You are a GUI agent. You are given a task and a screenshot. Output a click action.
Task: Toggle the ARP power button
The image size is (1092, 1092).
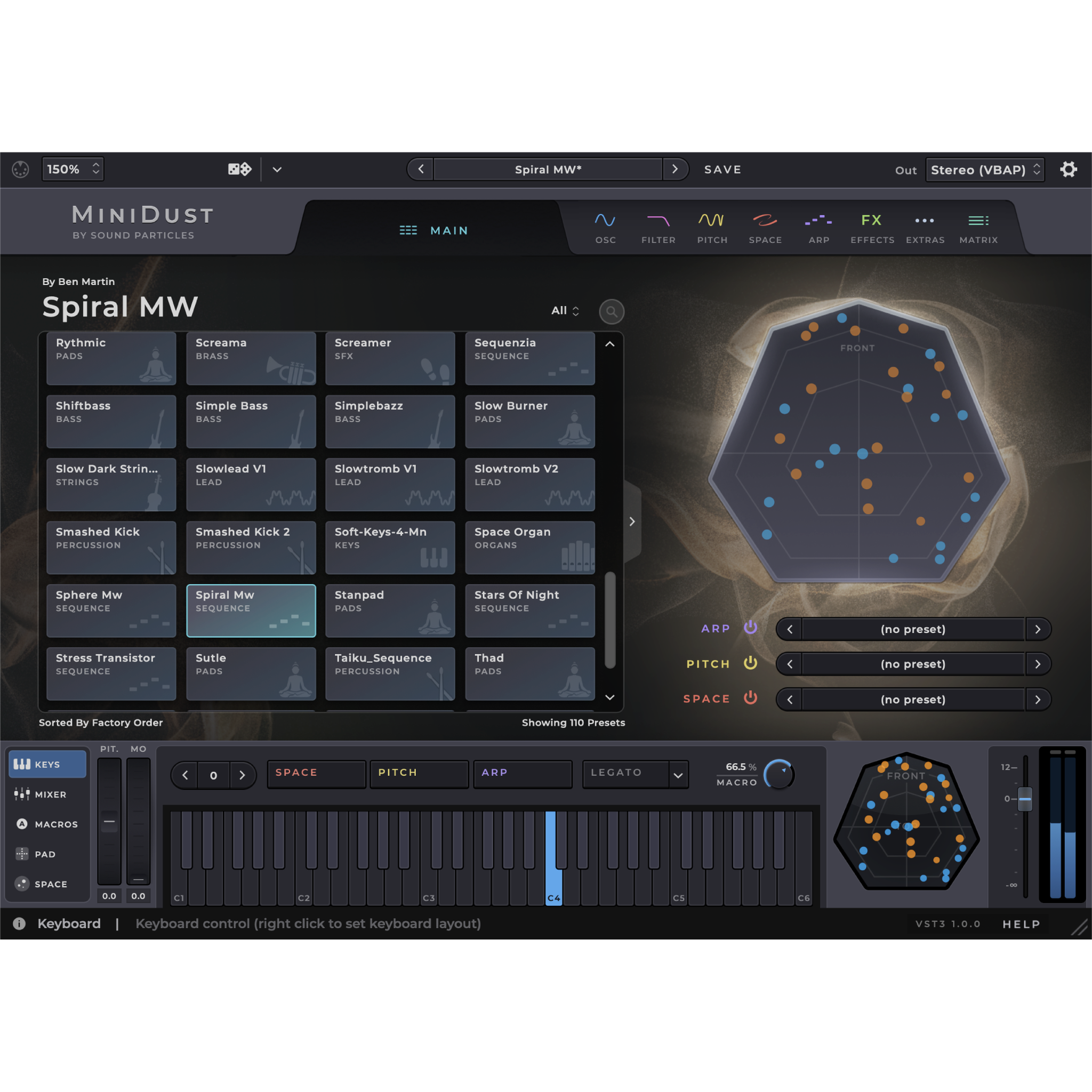pos(751,628)
